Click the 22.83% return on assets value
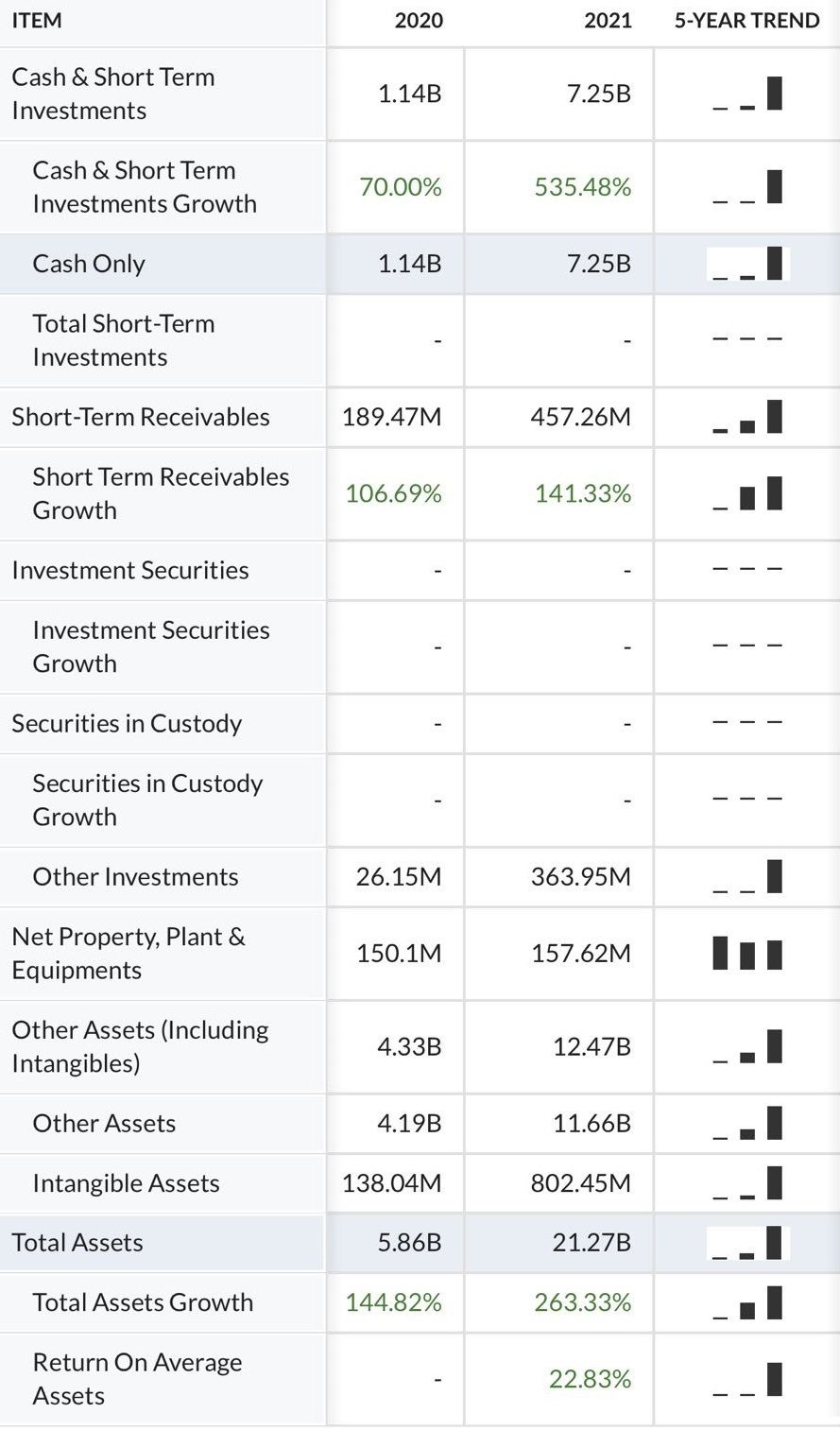Image resolution: width=840 pixels, height=1430 pixels. pyautogui.click(x=590, y=1380)
